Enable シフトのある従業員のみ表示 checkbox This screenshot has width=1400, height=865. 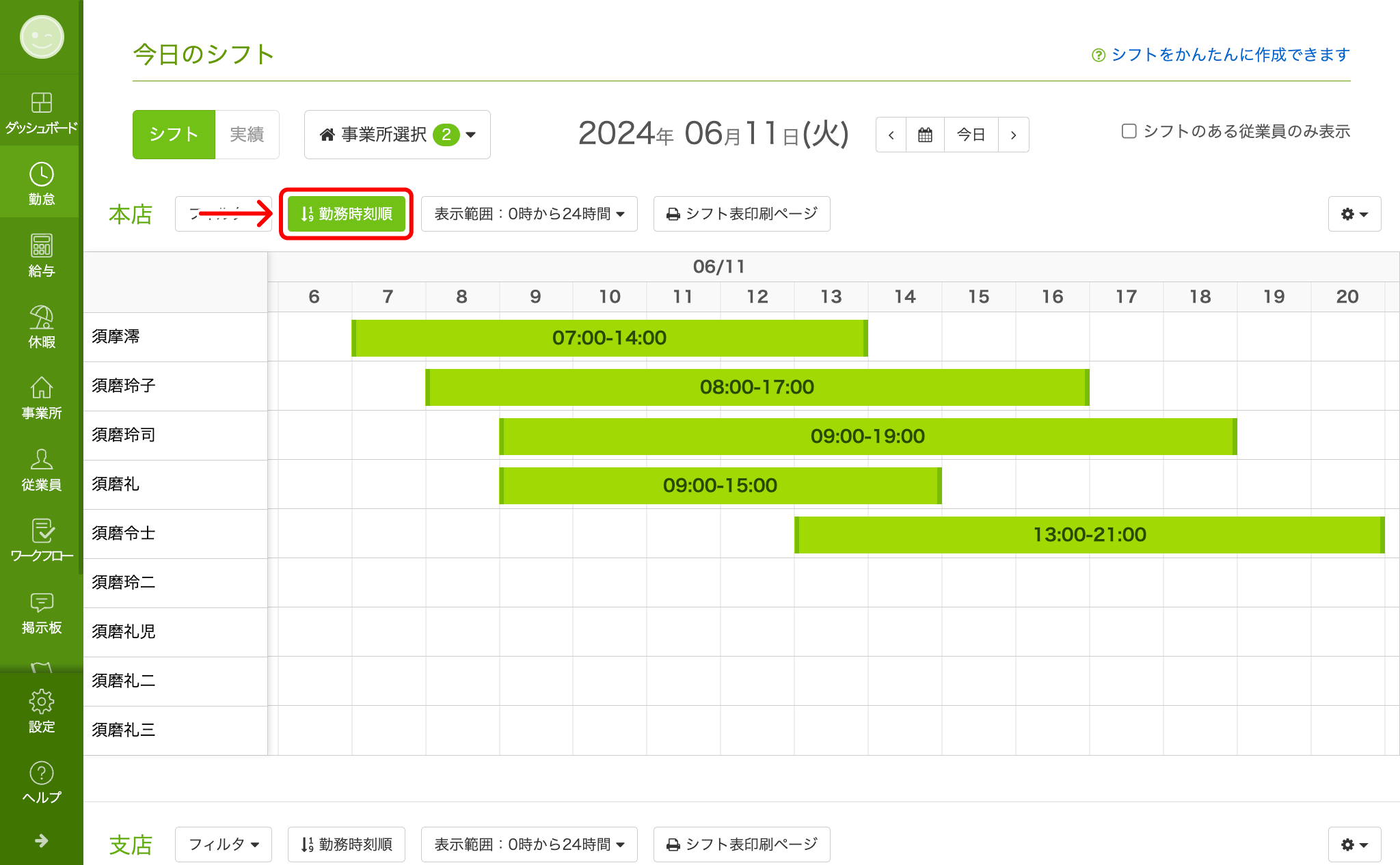[x=1129, y=131]
